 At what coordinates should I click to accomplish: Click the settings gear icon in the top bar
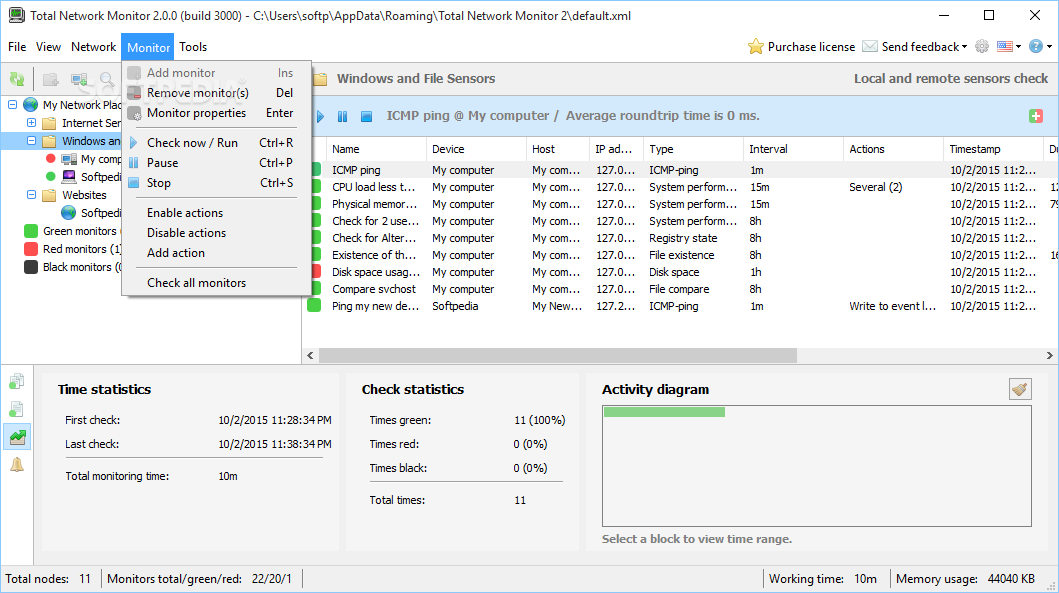pyautogui.click(x=982, y=47)
